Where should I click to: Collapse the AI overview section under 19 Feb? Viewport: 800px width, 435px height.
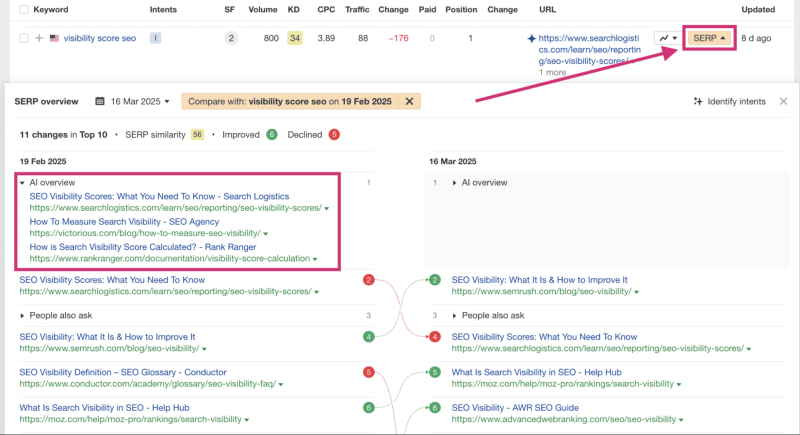(x=23, y=183)
